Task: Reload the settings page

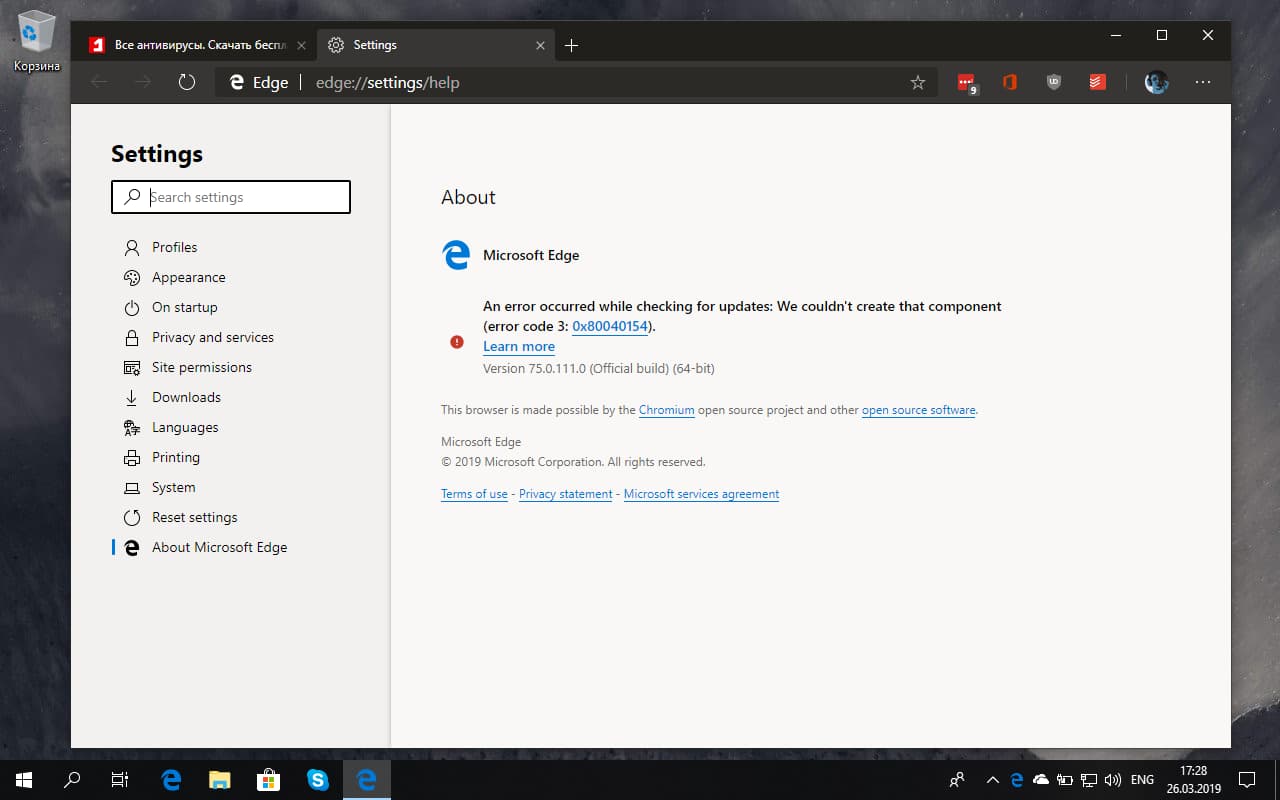Action: [x=187, y=82]
